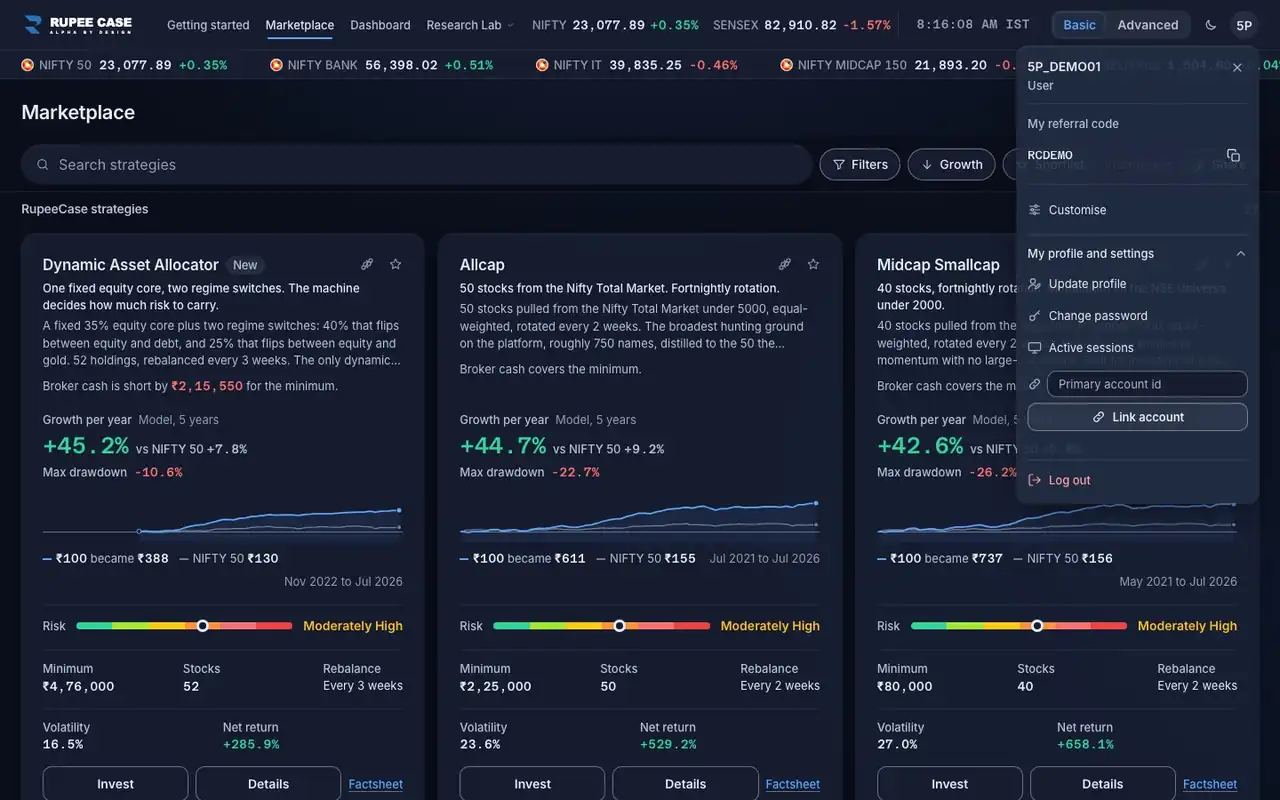Go to Getting started
This screenshot has height=800, width=1280.
coord(208,25)
